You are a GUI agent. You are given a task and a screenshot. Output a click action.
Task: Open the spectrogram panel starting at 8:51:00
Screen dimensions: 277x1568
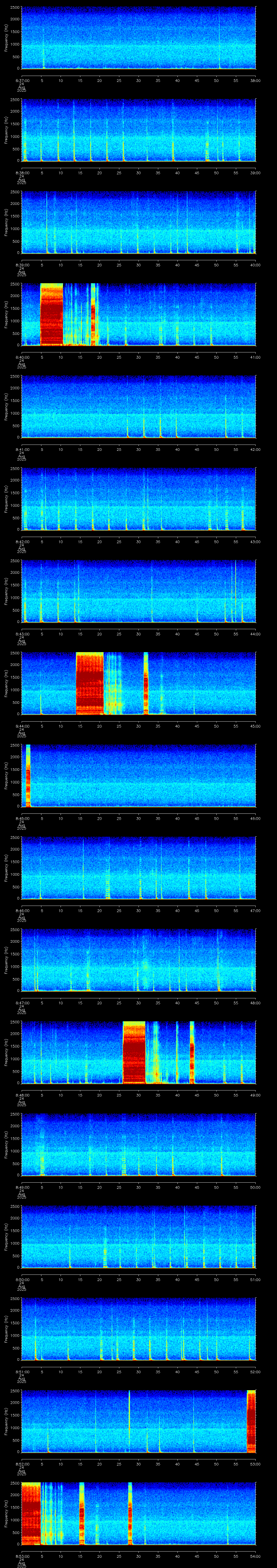click(x=139, y=1329)
